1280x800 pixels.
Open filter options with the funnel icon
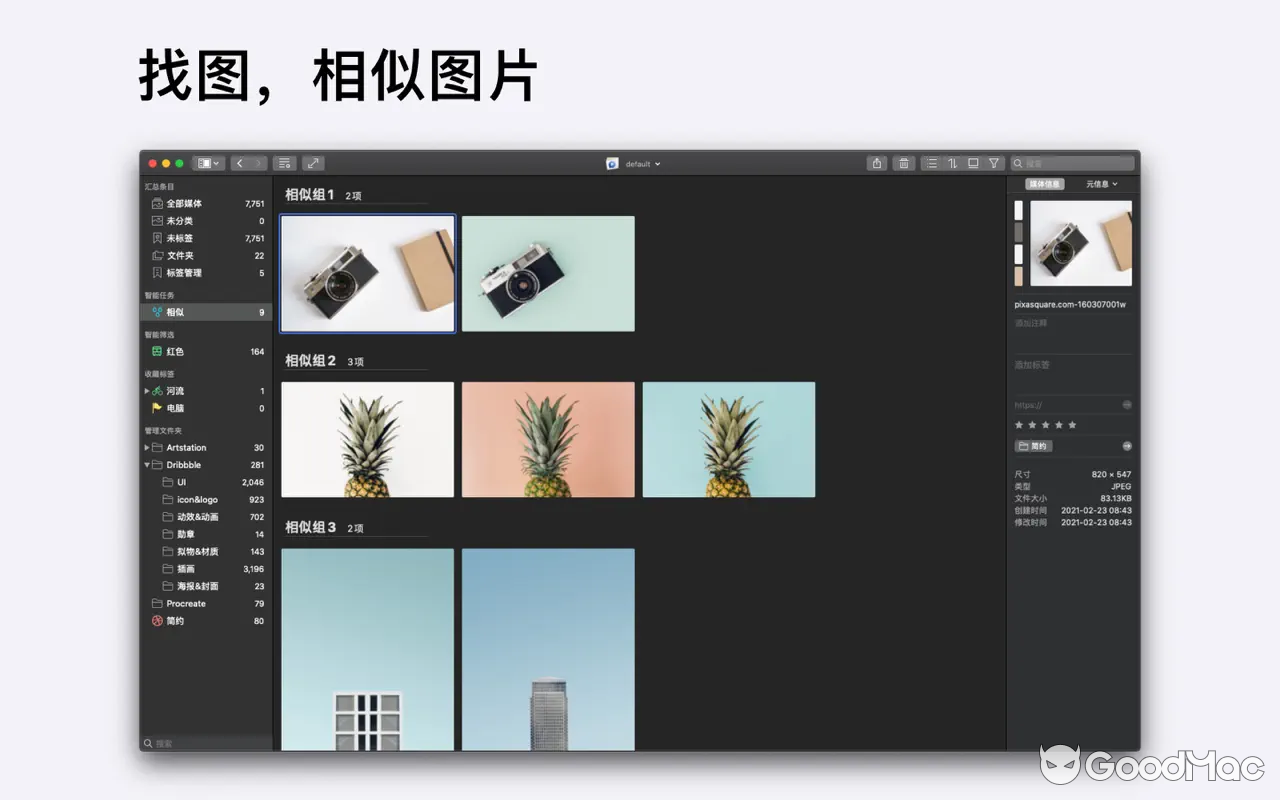(x=994, y=163)
